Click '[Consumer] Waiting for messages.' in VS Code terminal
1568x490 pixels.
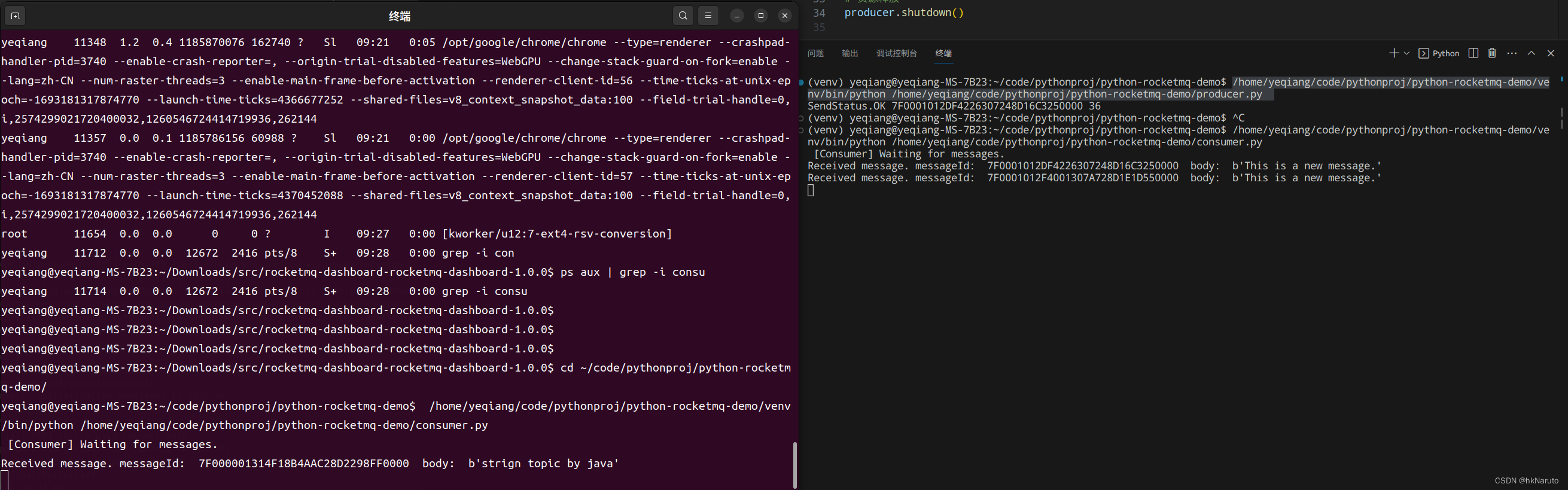point(909,154)
